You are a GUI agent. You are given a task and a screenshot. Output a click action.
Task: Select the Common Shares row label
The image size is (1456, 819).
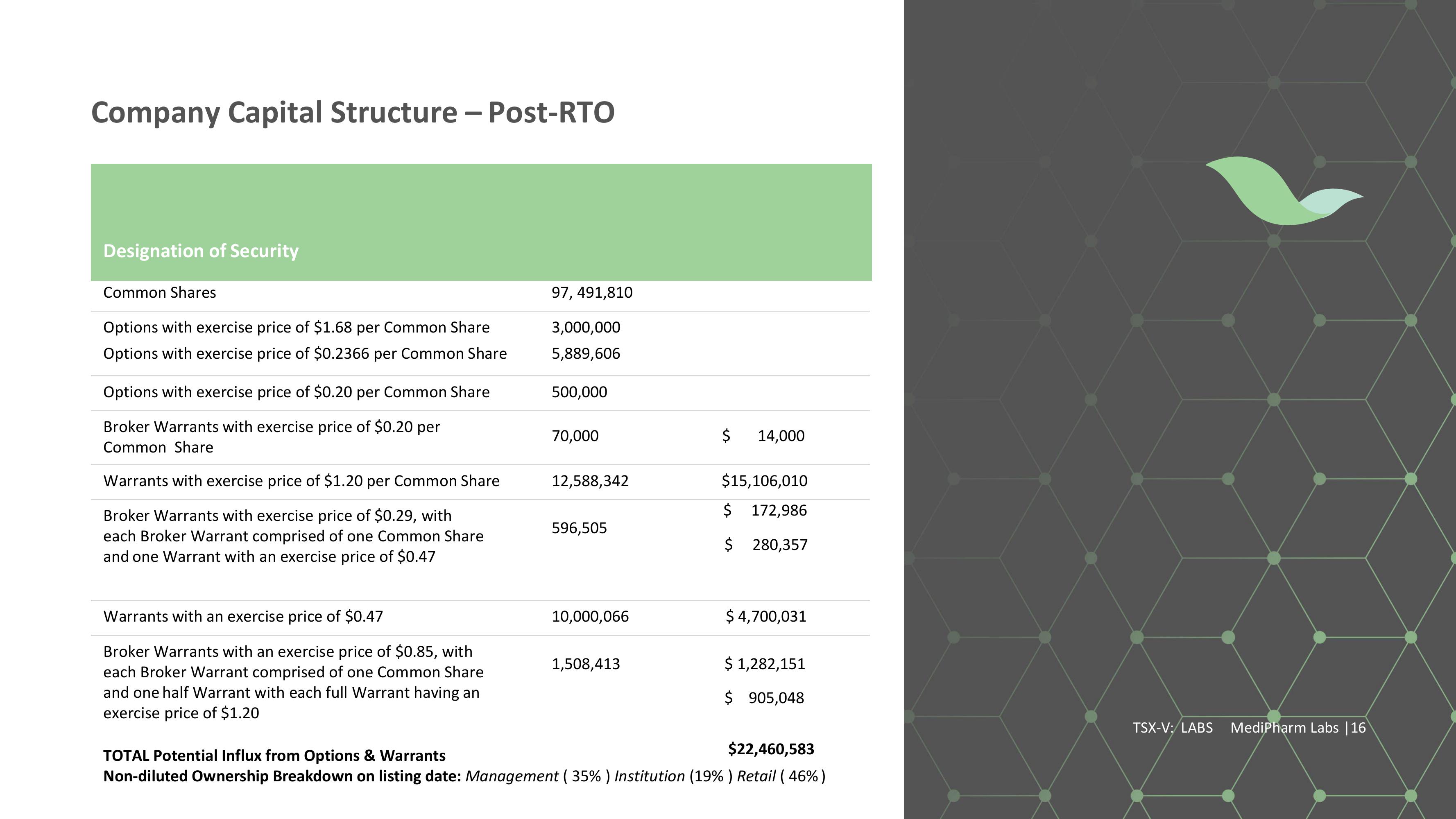pyautogui.click(x=159, y=293)
